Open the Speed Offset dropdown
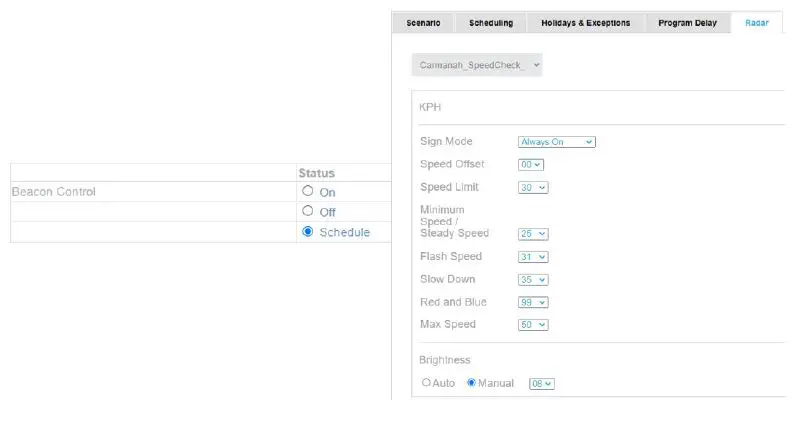 531,164
